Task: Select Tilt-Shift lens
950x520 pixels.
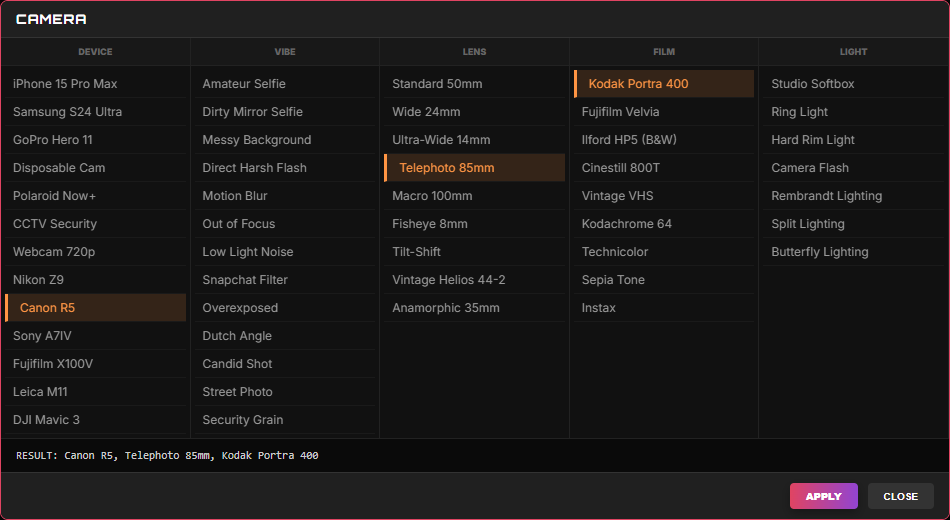Action: [x=474, y=252]
